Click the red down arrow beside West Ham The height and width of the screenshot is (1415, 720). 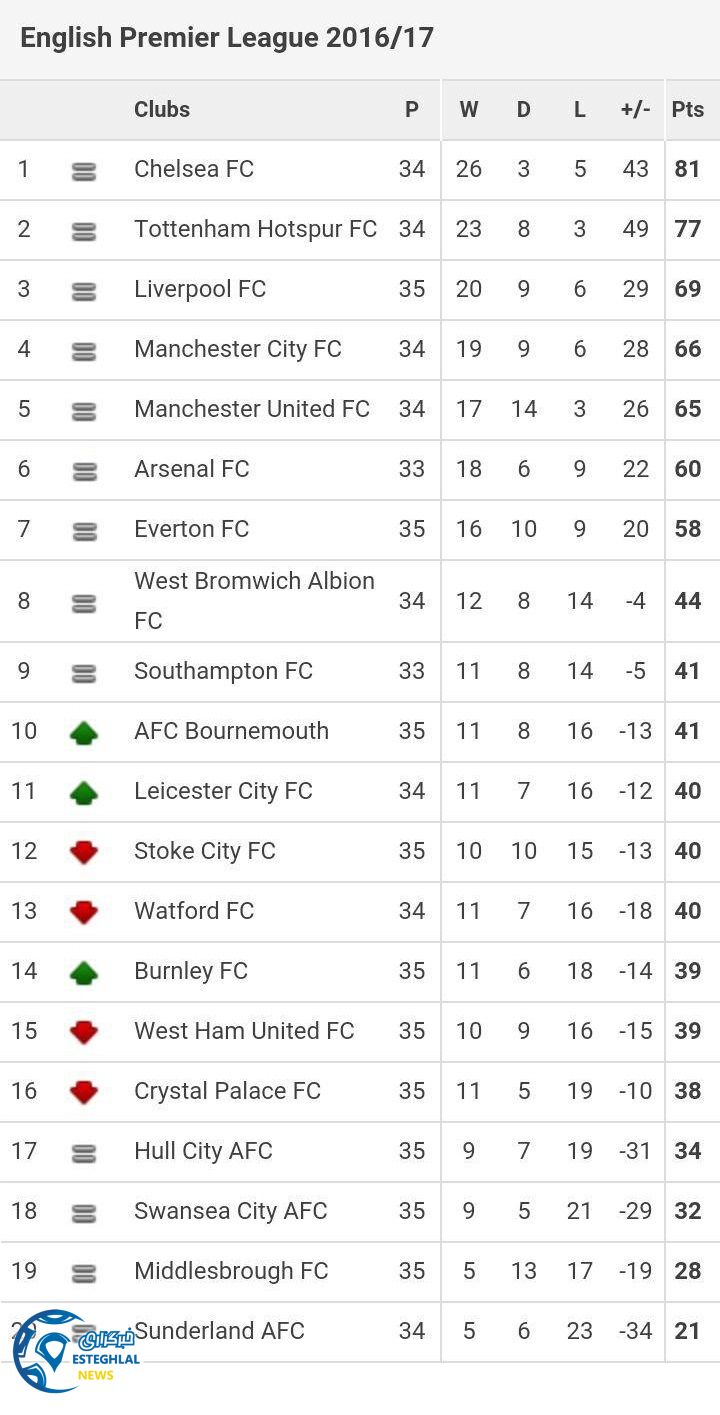84,1032
